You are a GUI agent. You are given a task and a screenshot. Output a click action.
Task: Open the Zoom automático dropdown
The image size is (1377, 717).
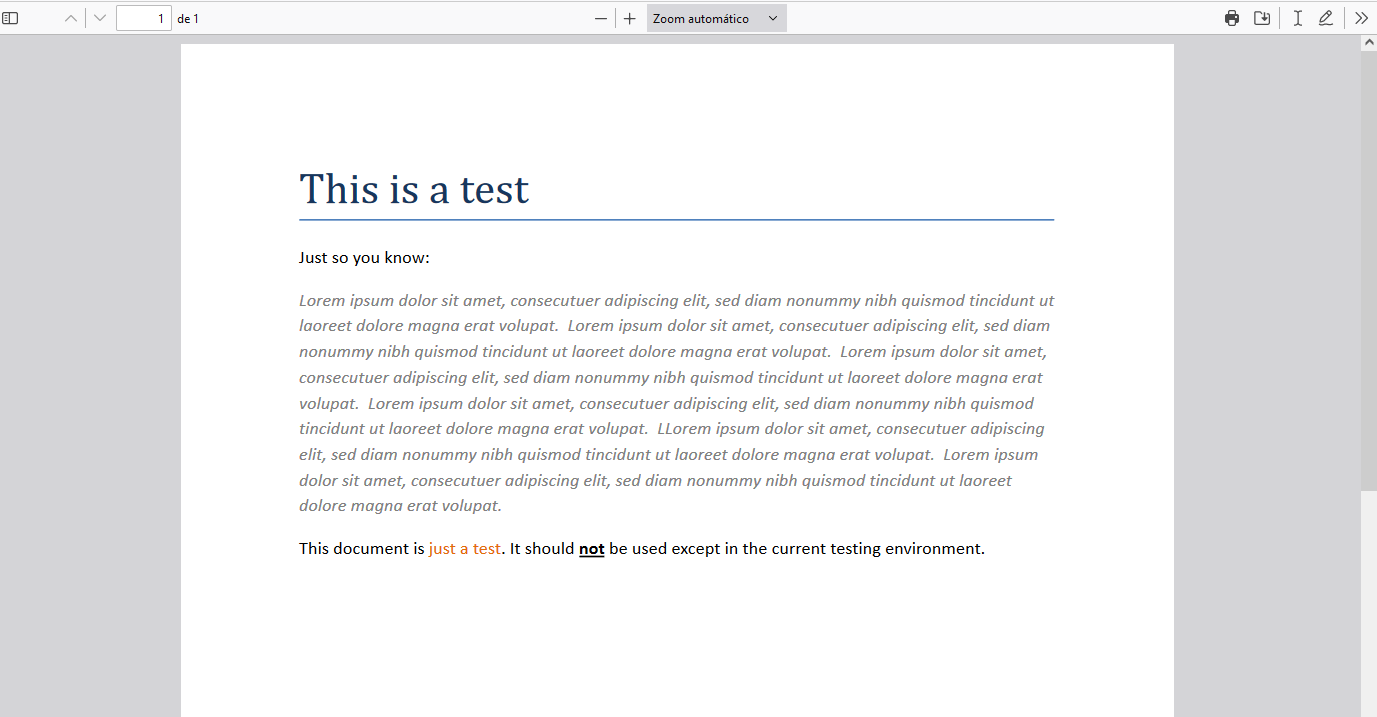[x=716, y=18]
